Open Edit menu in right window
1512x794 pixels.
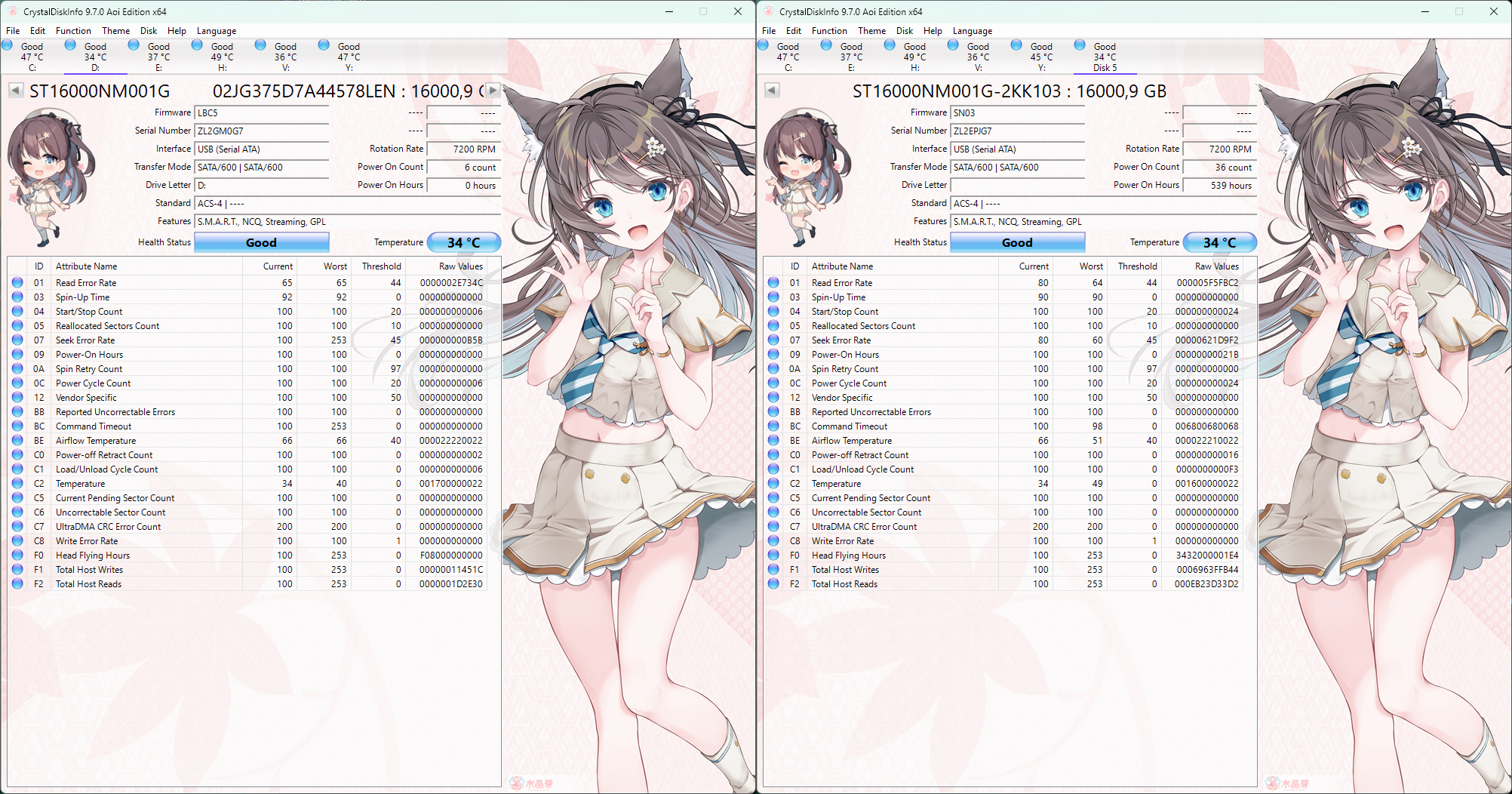point(794,31)
